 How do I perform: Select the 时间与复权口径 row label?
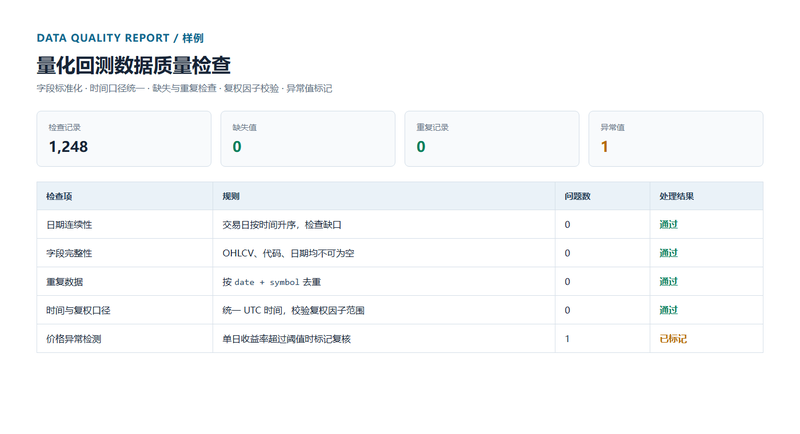coord(78,311)
